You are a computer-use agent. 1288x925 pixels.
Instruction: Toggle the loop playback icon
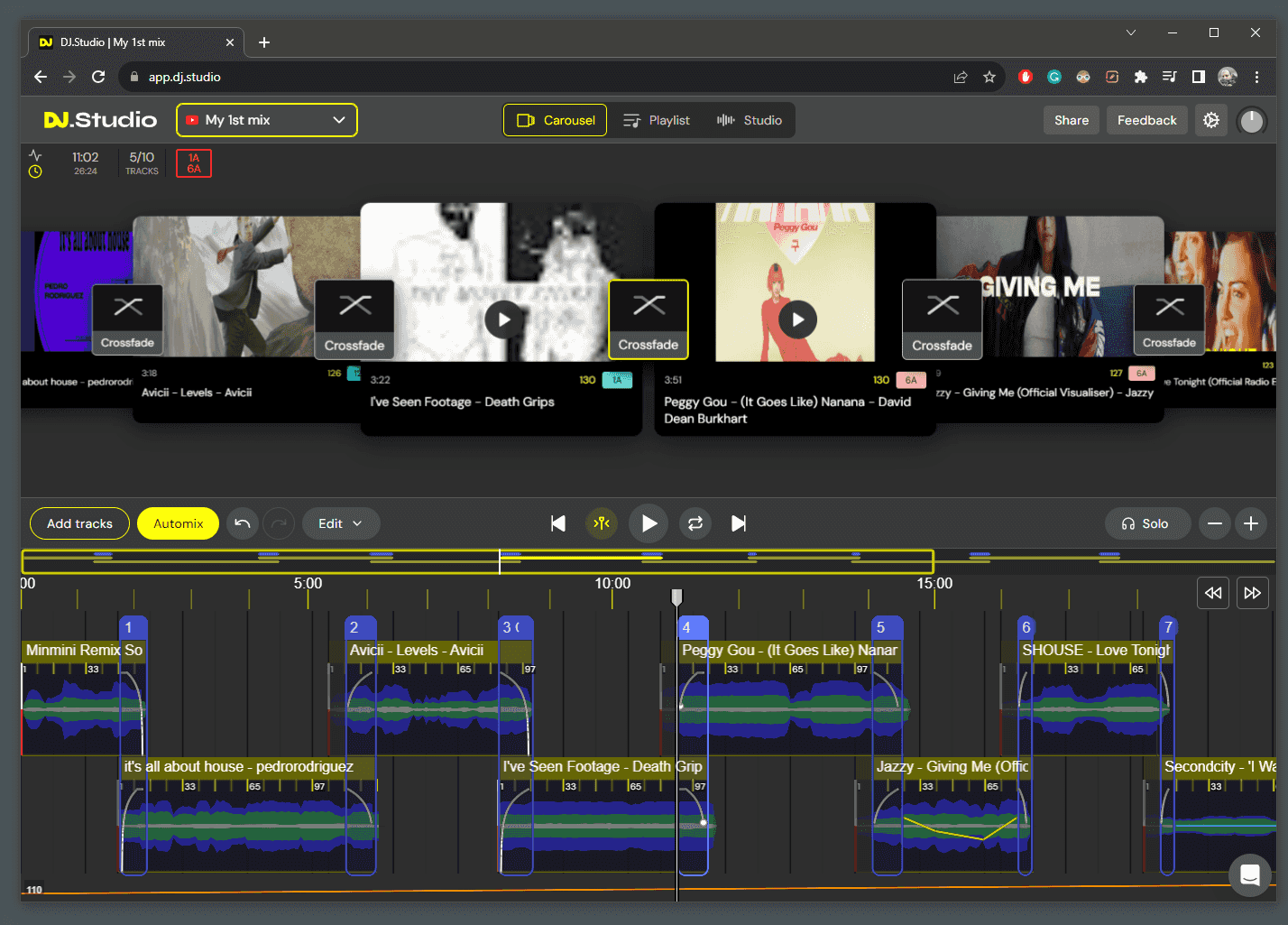pyautogui.click(x=695, y=523)
